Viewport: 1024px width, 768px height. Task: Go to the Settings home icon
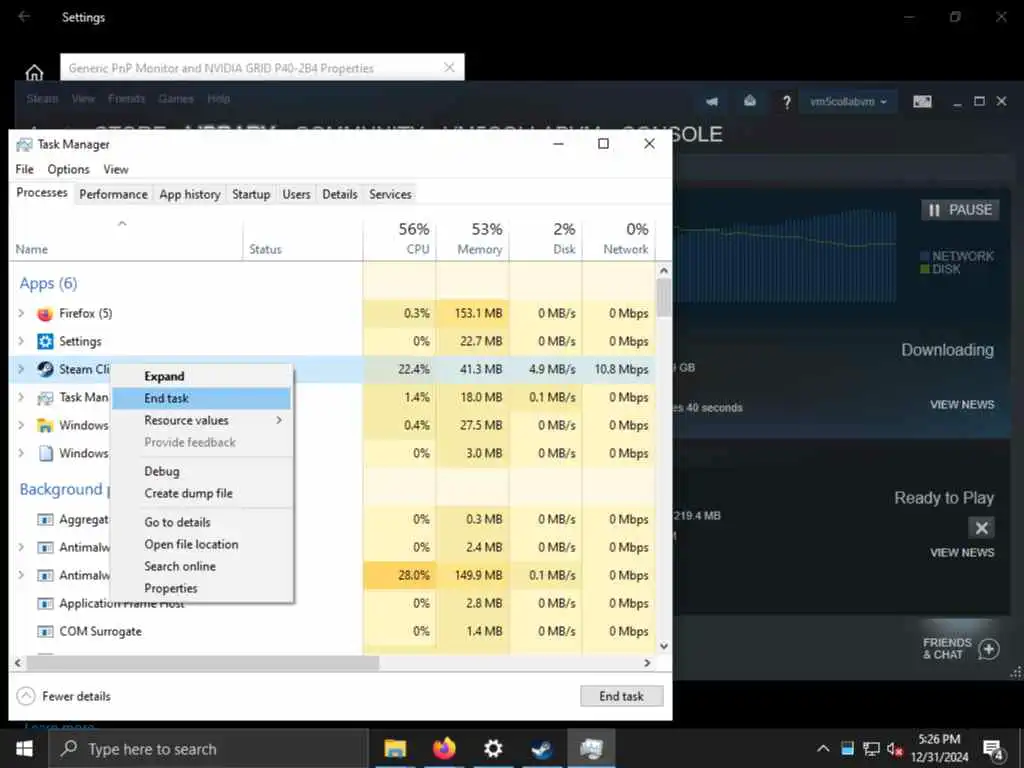[34, 72]
